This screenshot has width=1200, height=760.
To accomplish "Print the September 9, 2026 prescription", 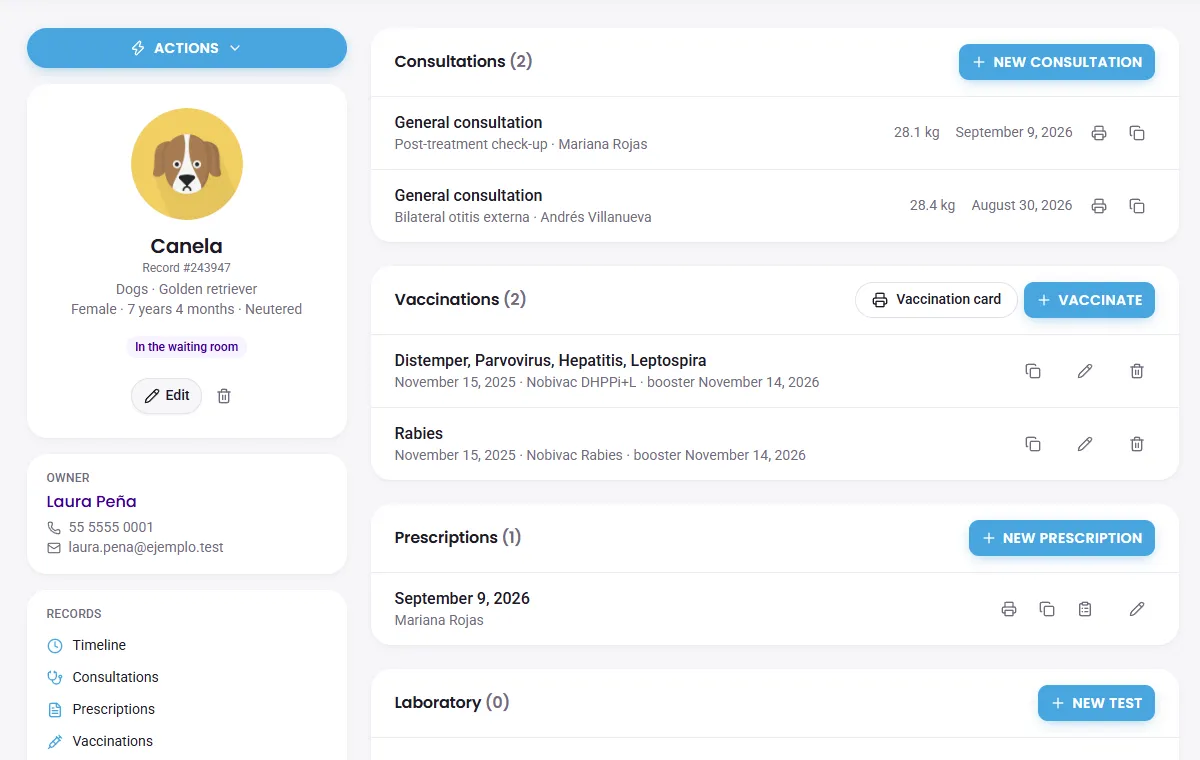I will click(1009, 609).
